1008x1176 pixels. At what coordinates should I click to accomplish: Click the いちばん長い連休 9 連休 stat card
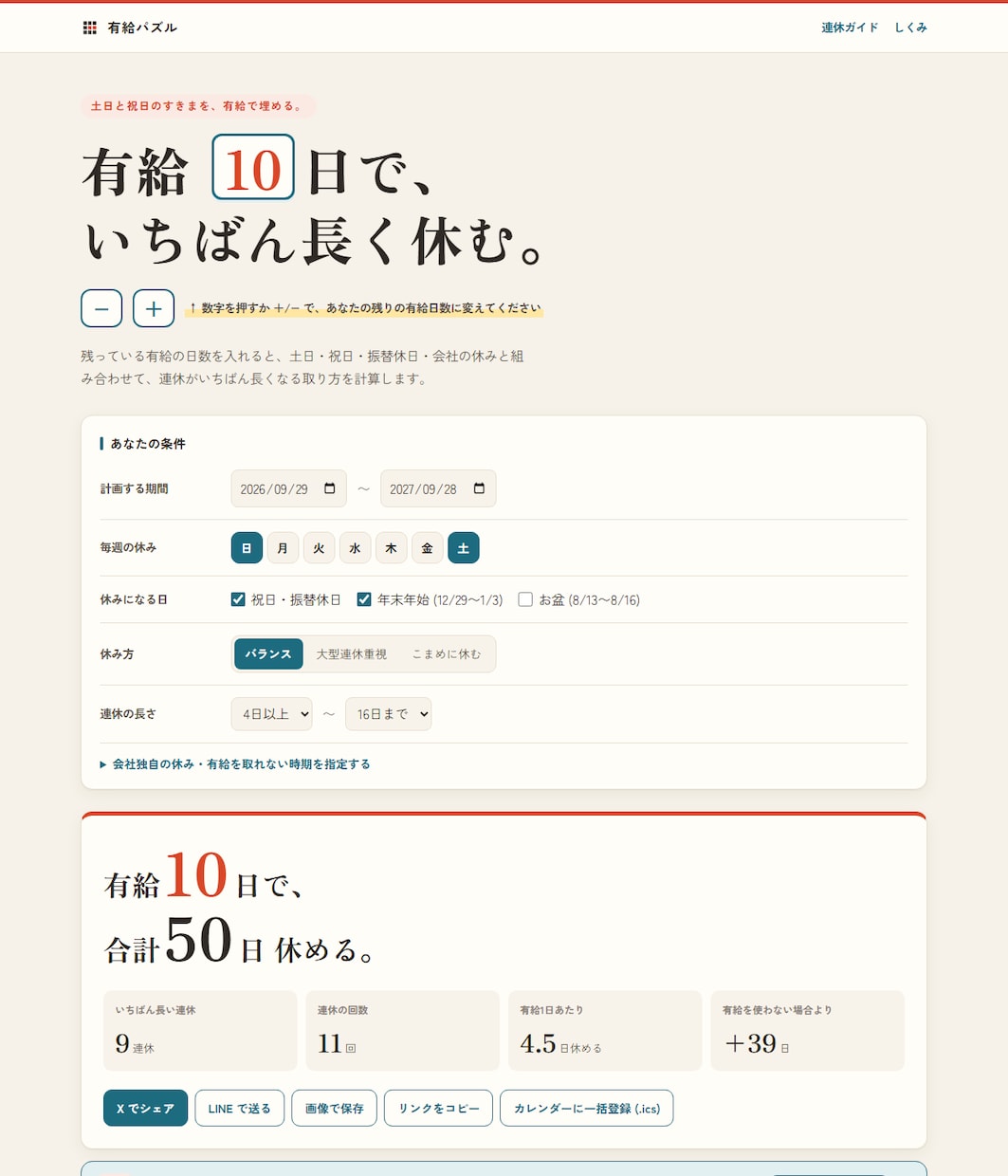(x=200, y=1031)
